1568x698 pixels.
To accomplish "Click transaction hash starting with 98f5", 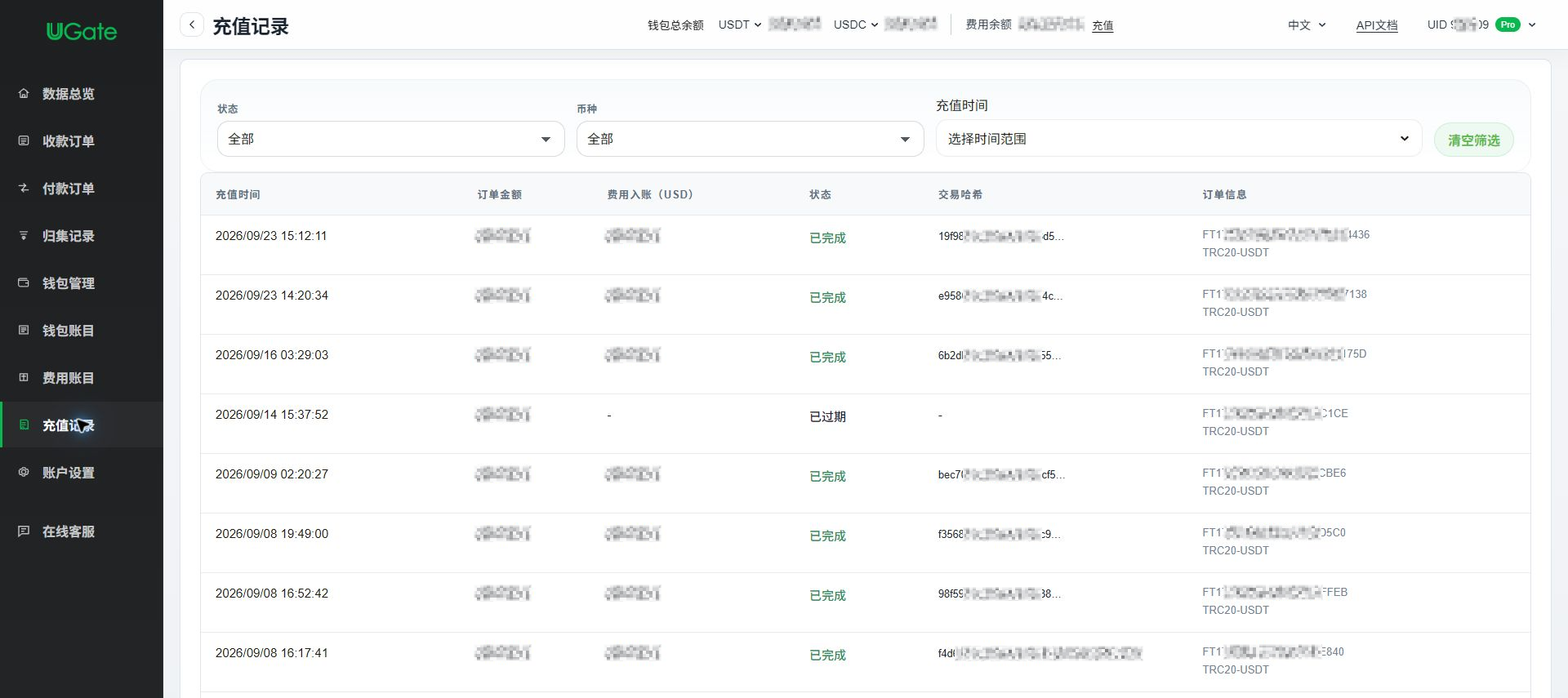I will tap(1000, 594).
